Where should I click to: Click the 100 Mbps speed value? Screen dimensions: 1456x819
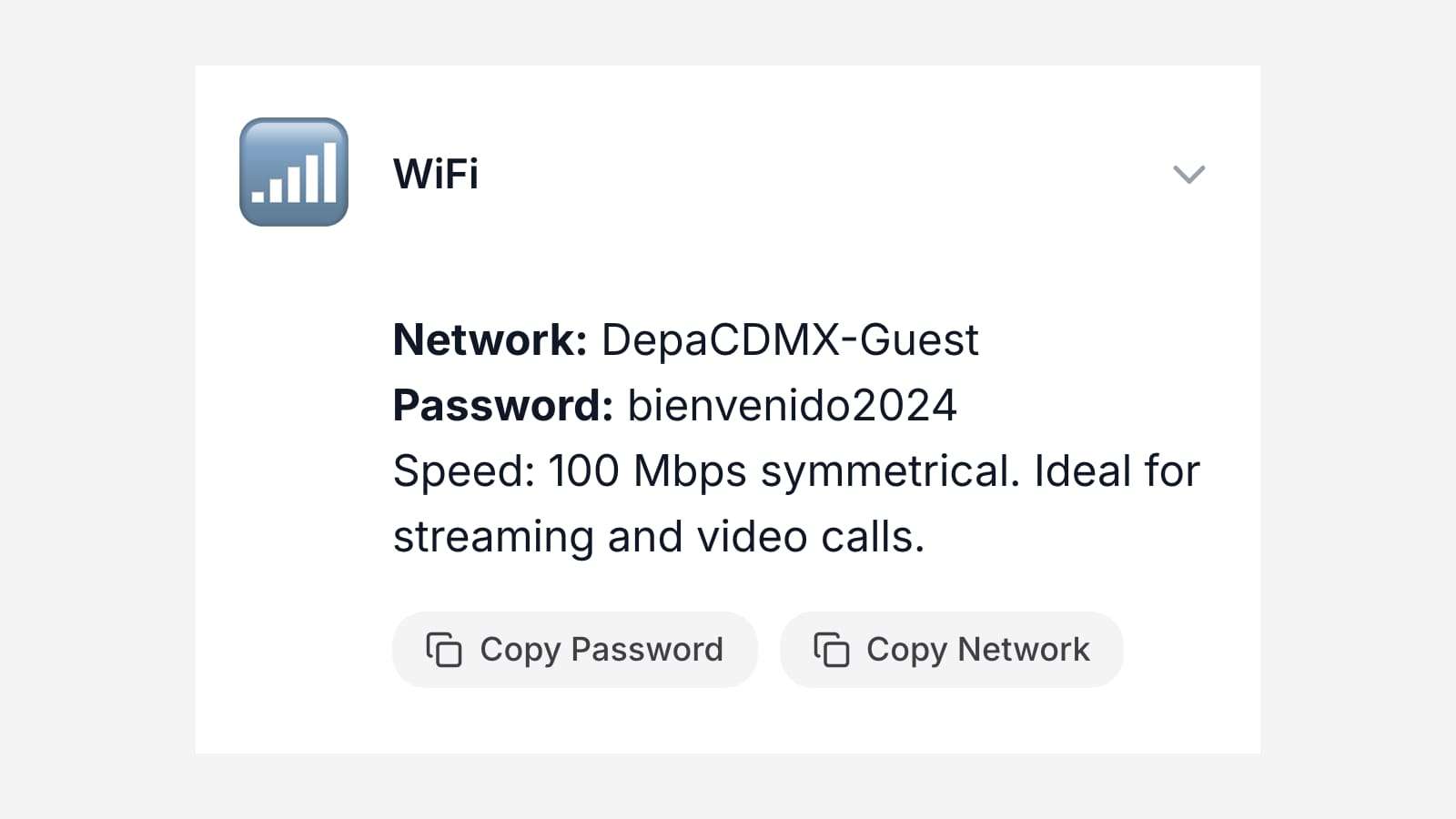pos(647,471)
